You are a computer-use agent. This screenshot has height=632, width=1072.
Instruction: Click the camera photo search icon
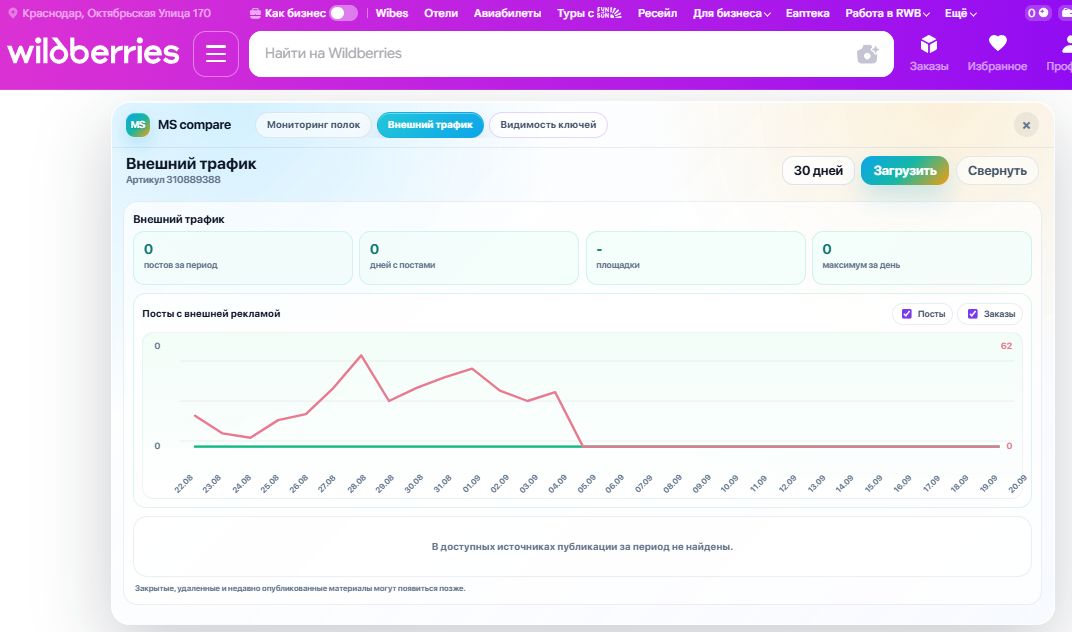click(x=868, y=54)
